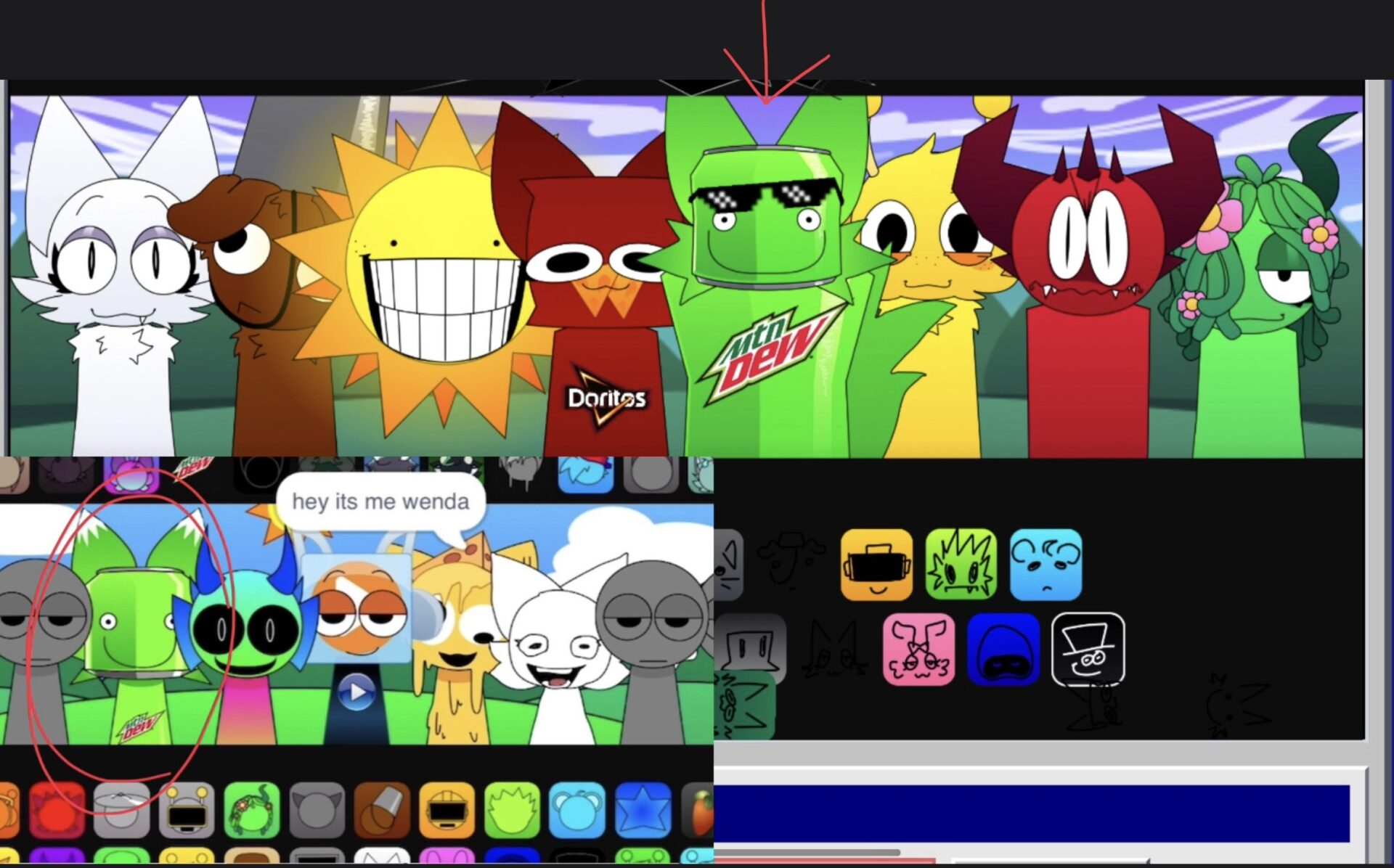Choose the green flower-vine hair character icon
Image resolution: width=1394 pixels, height=868 pixels.
click(x=252, y=810)
